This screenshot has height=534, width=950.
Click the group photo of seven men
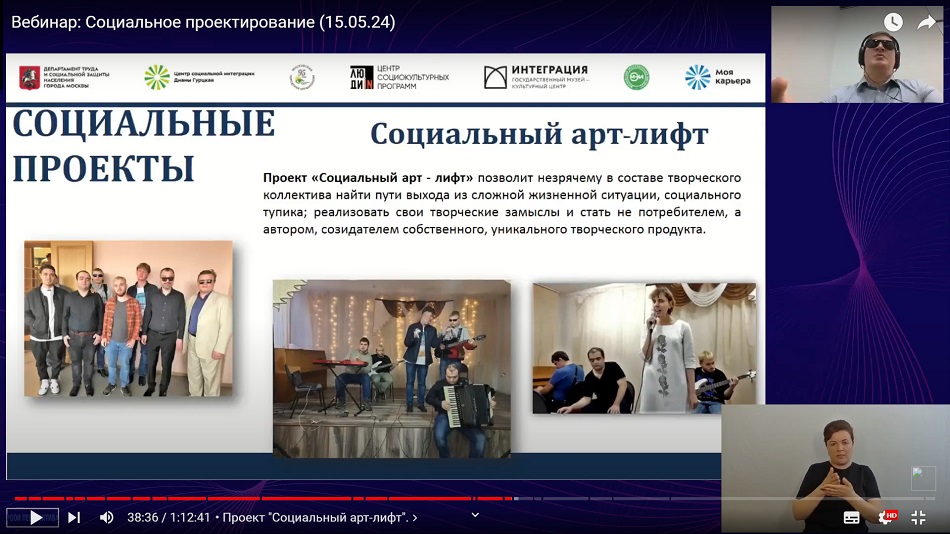click(128, 318)
